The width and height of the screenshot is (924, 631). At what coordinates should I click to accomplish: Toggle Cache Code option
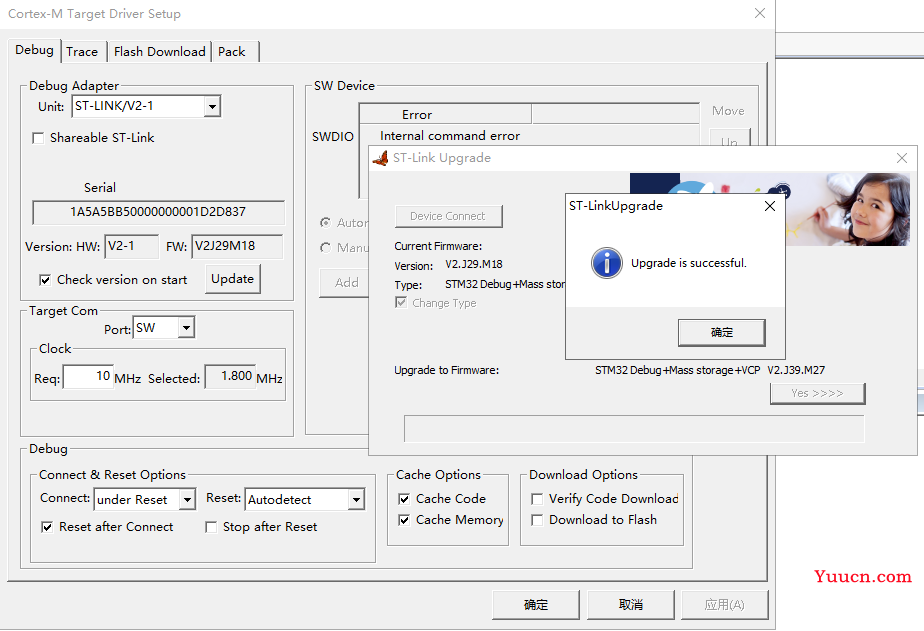point(404,499)
